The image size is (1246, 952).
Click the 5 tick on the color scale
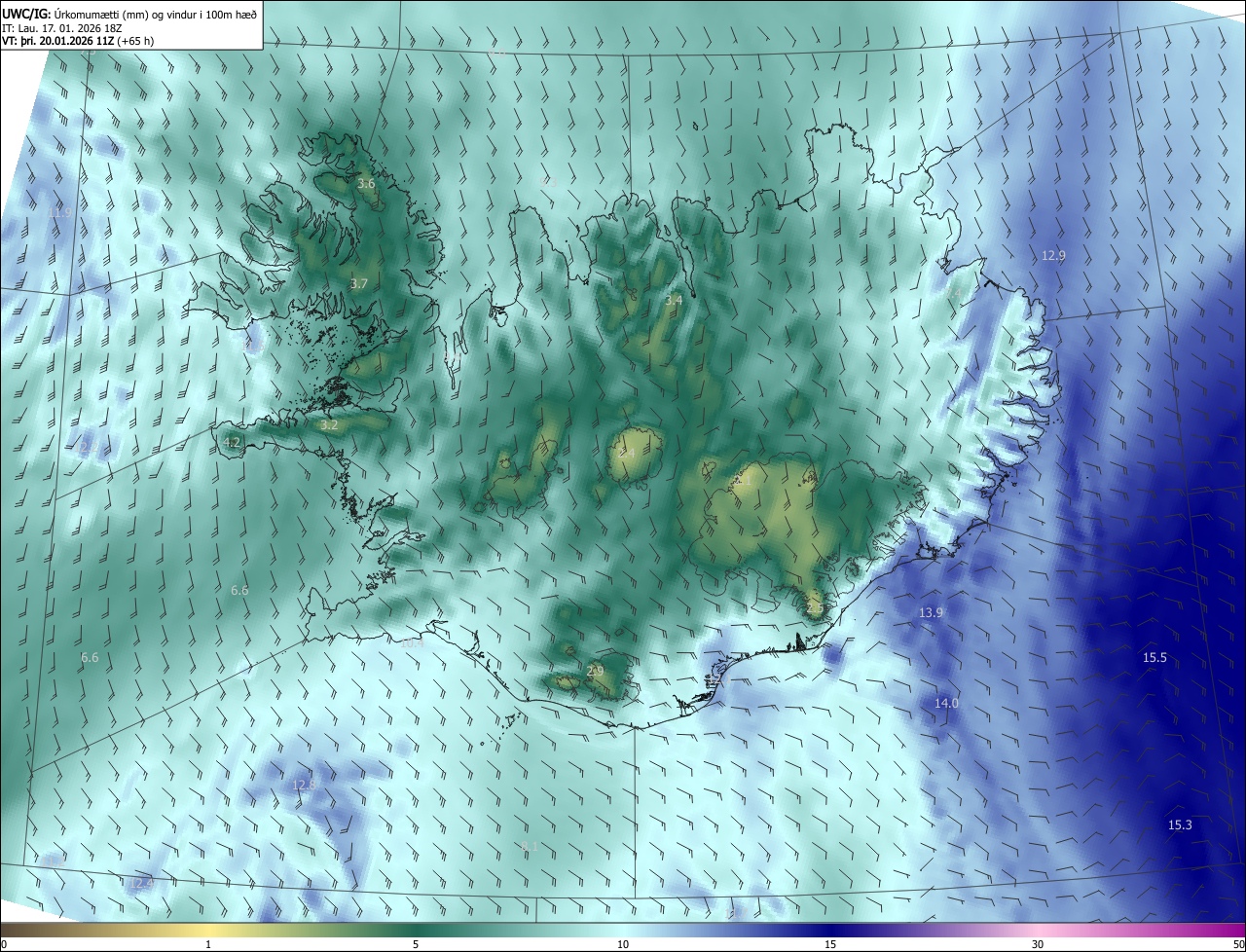coord(416,945)
